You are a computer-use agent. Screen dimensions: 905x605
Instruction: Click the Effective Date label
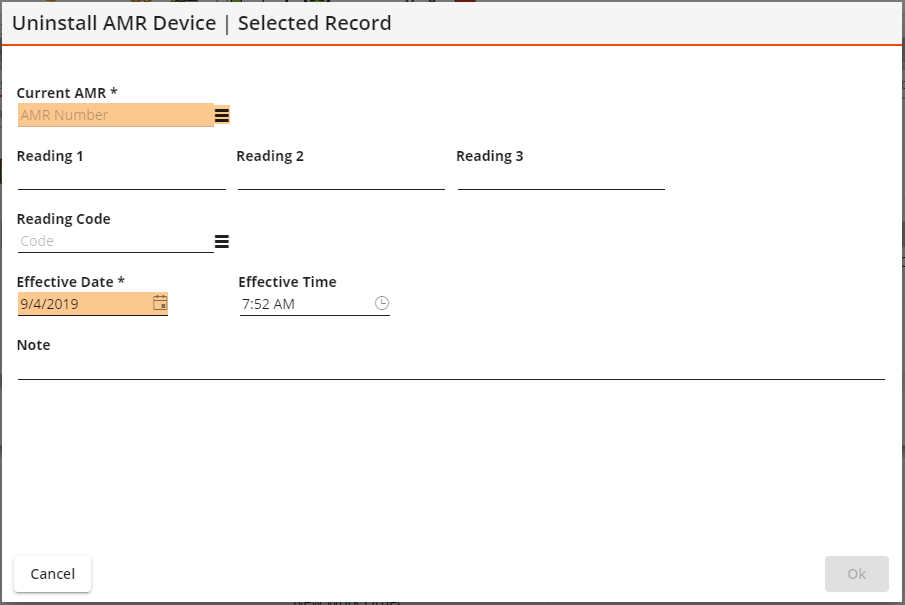pos(70,282)
